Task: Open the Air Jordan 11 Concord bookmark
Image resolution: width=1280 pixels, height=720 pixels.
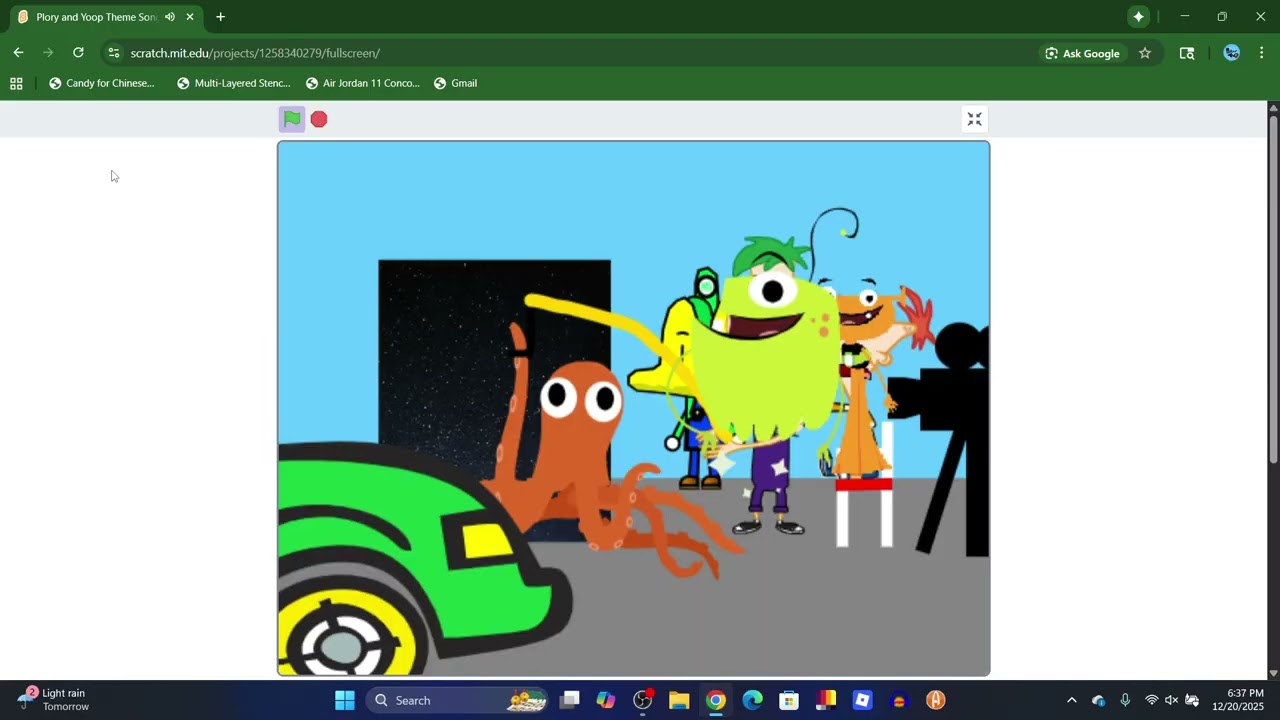Action: click(363, 83)
